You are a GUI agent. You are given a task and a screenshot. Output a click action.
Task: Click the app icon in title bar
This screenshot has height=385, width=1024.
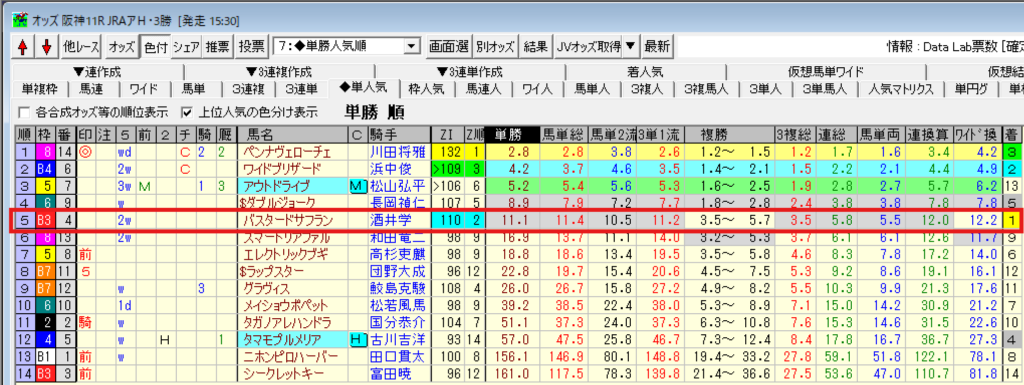point(20,20)
